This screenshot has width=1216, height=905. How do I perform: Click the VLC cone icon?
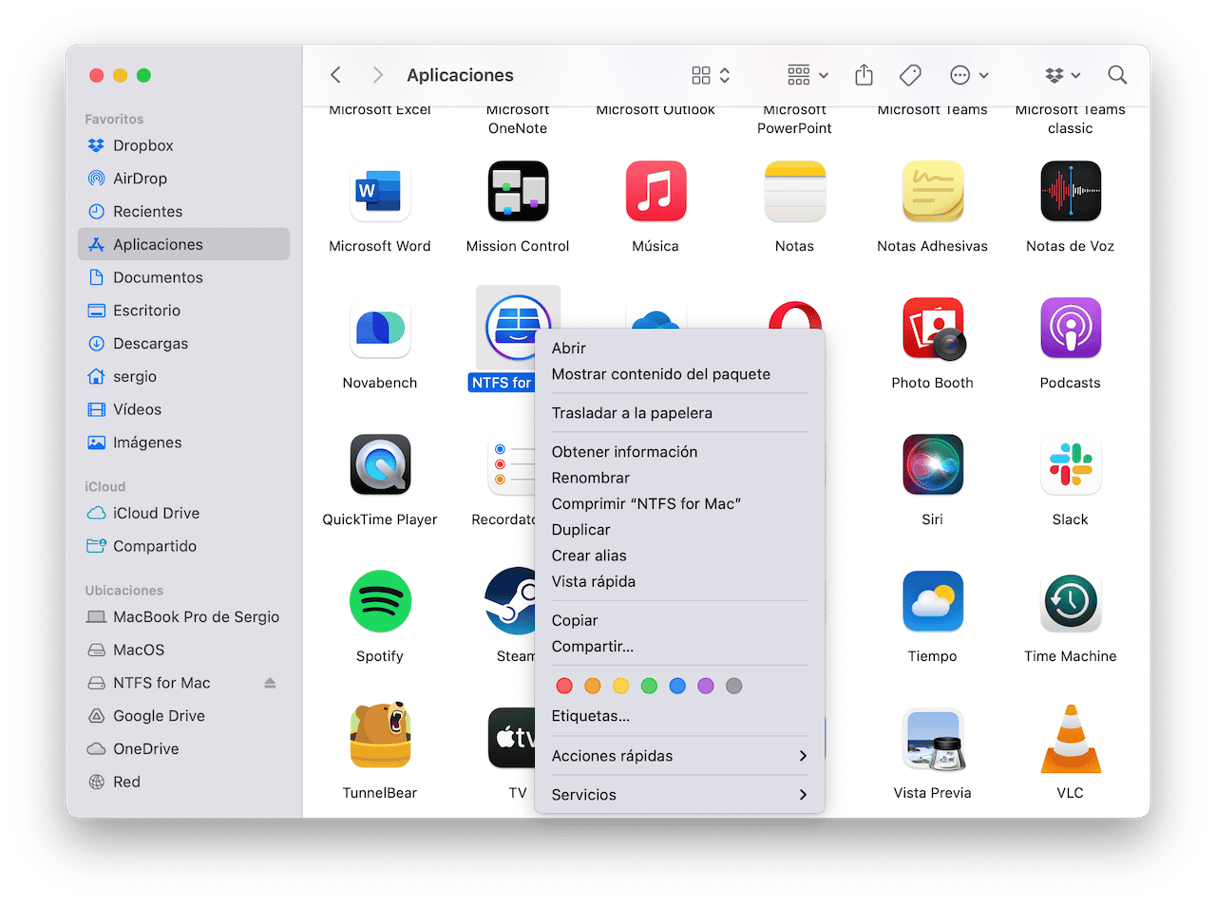coord(1070,738)
